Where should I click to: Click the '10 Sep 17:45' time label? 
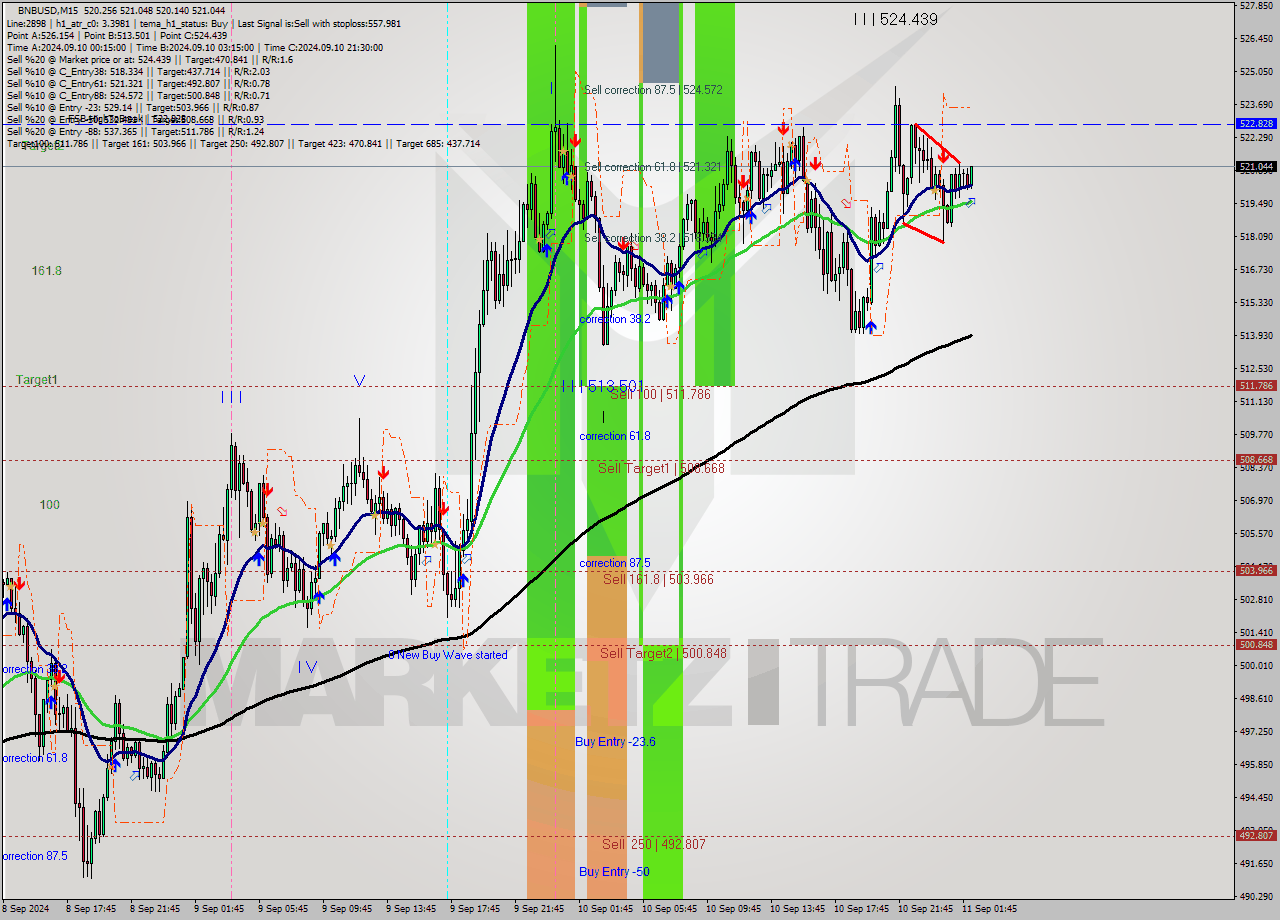[861, 909]
